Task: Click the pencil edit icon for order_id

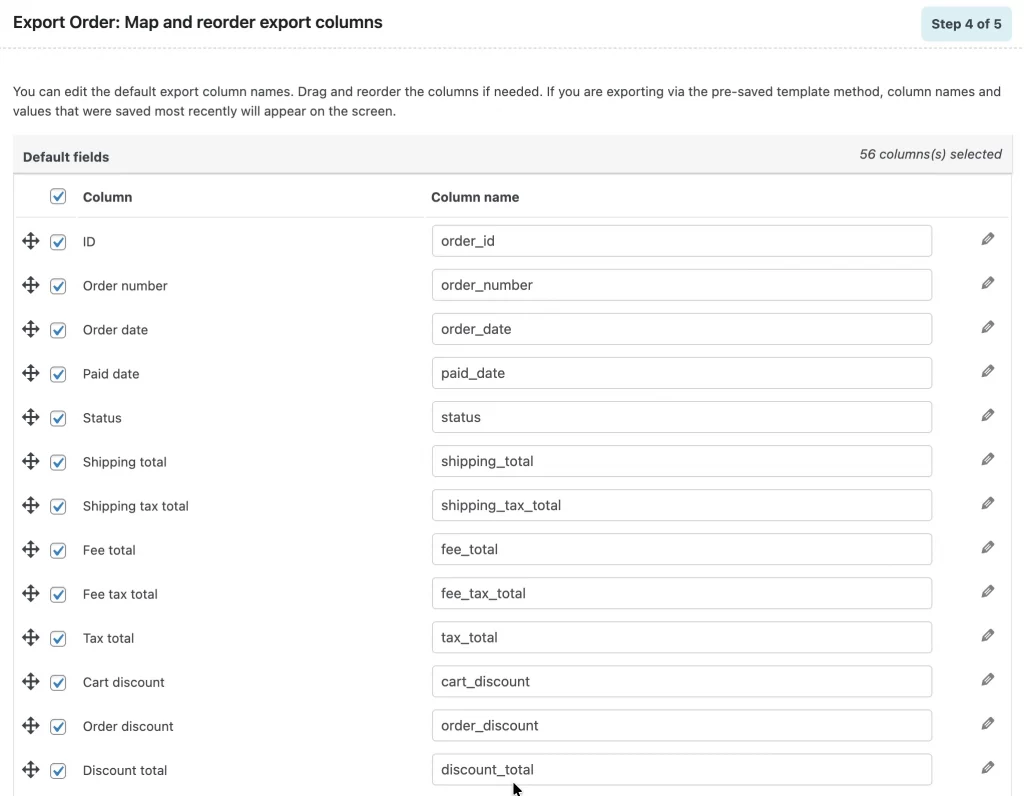Action: (x=987, y=240)
